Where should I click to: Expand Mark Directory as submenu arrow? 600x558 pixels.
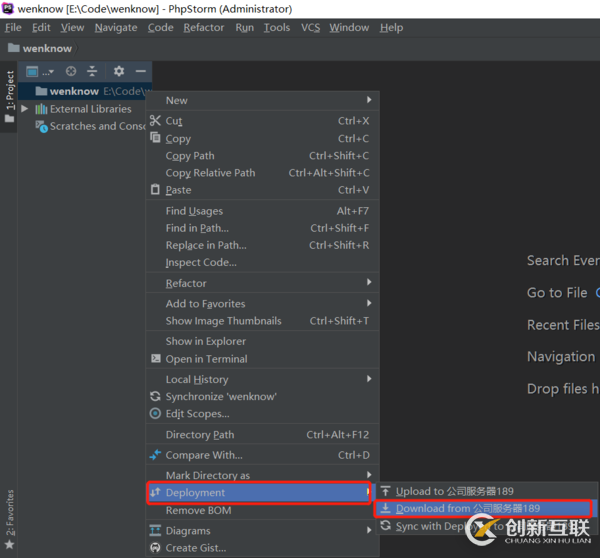pyautogui.click(x=369, y=475)
